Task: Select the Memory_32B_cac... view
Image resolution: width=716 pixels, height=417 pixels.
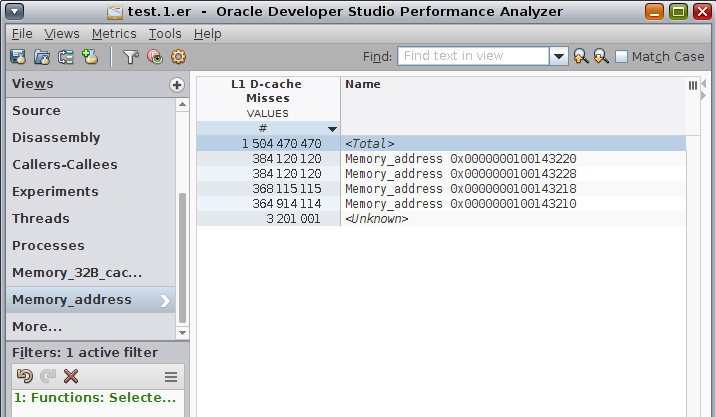Action: tap(91, 273)
